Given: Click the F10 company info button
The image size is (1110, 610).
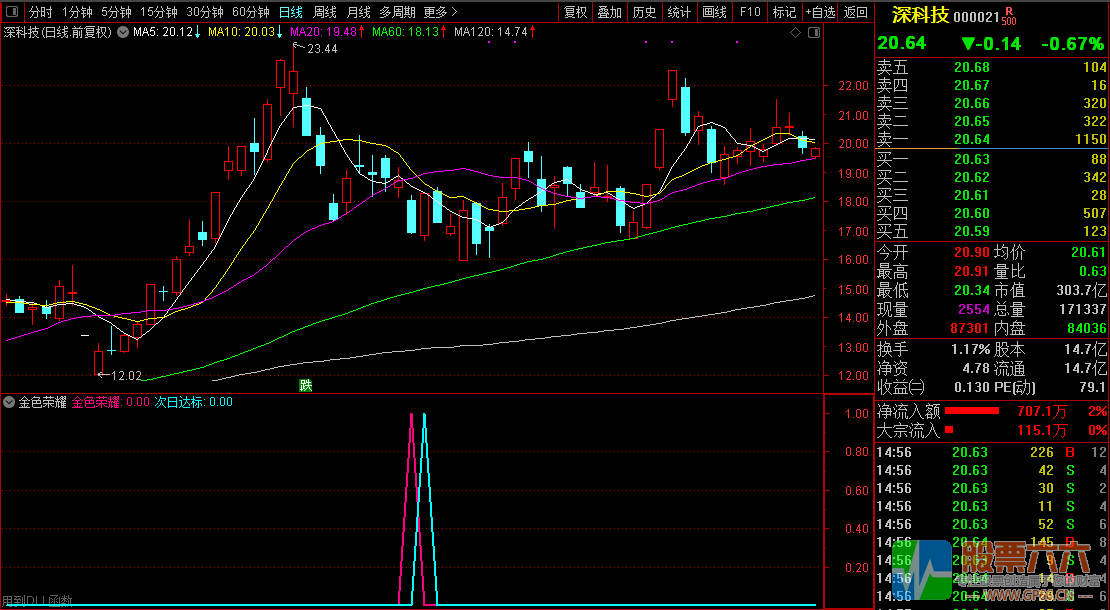Looking at the screenshot, I should 749,12.
